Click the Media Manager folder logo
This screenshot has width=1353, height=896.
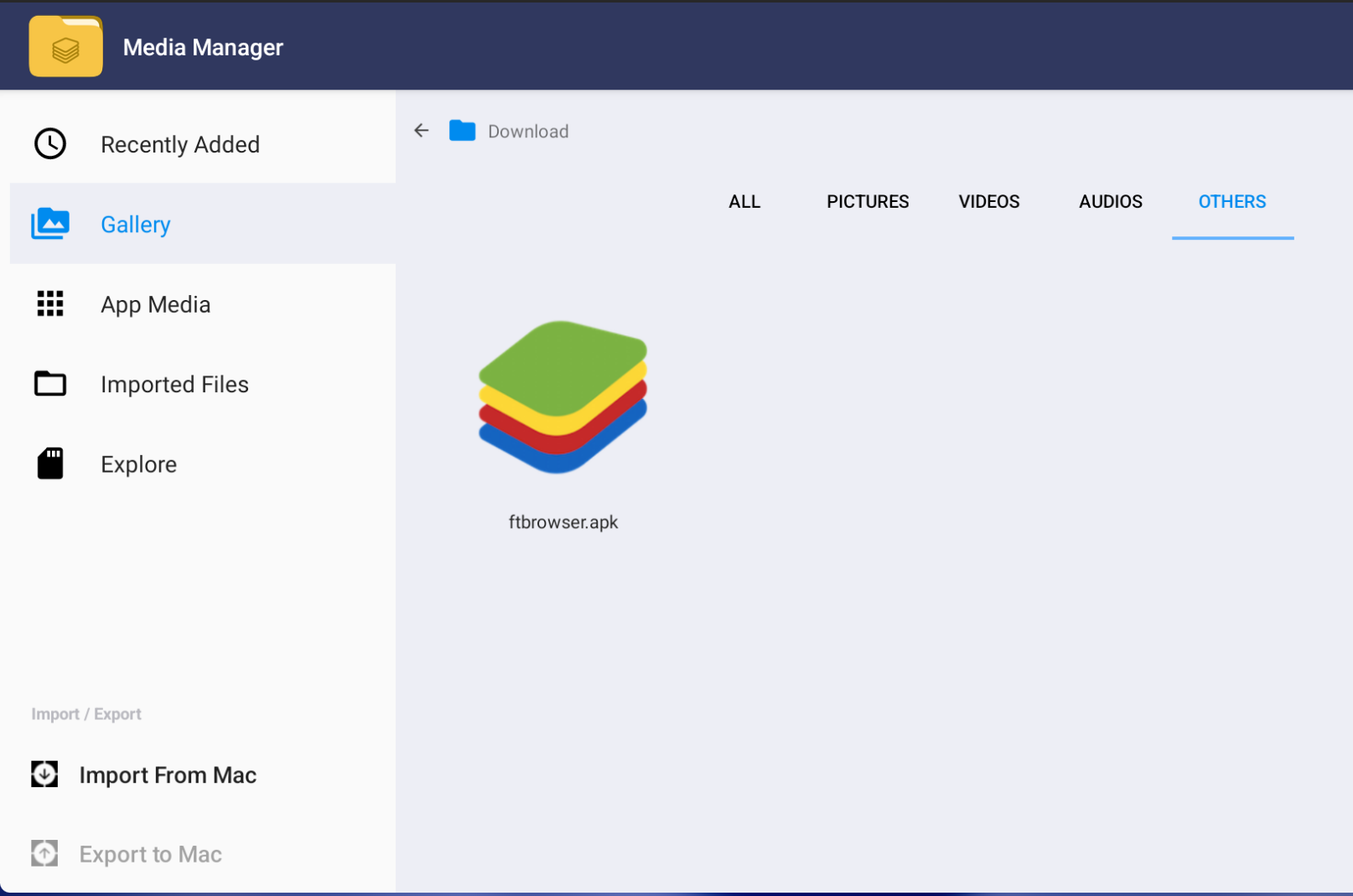click(x=65, y=47)
